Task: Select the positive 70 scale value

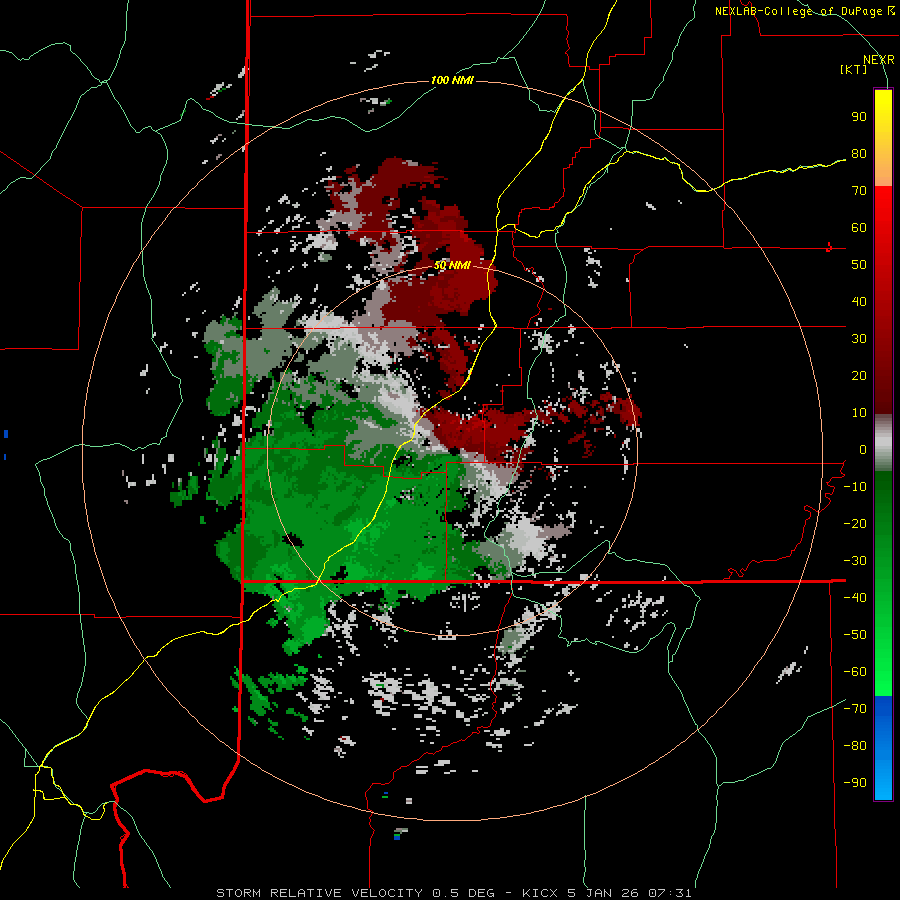Action: click(859, 191)
